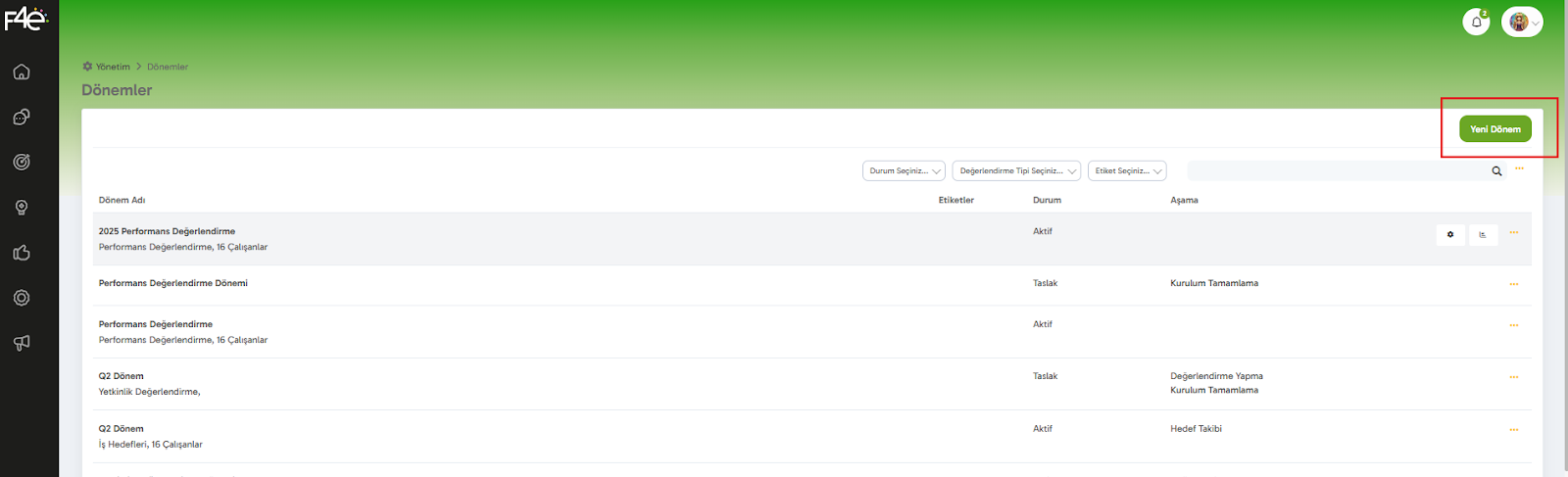Expand the Etiket Seçiniz dropdown
The height and width of the screenshot is (477, 1568).
pos(1127,171)
